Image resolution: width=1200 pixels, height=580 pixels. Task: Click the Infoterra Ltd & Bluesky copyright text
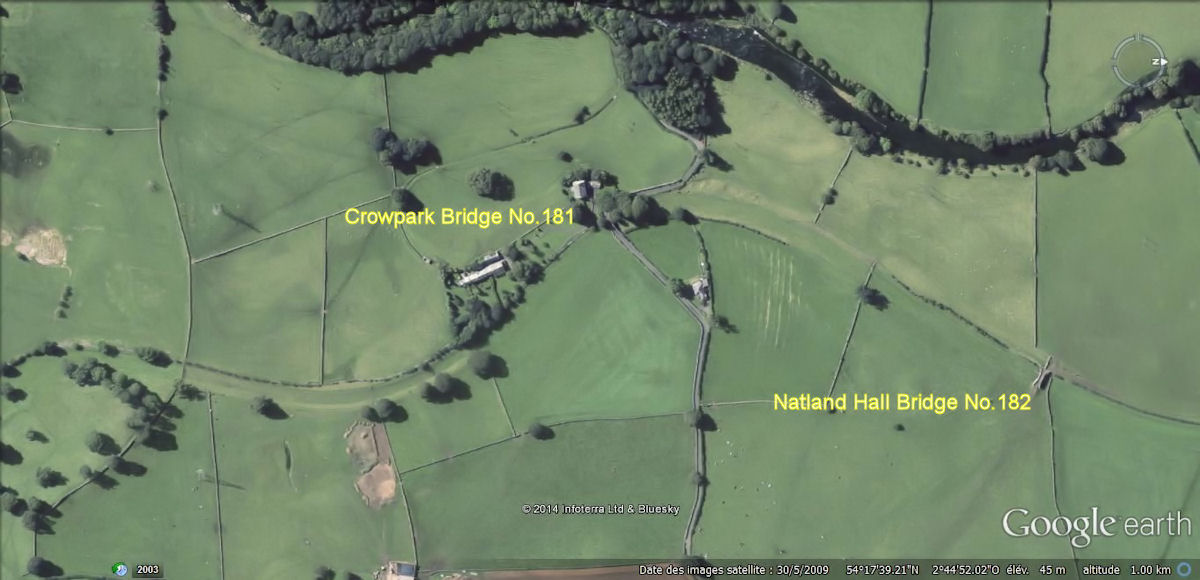pyautogui.click(x=600, y=509)
